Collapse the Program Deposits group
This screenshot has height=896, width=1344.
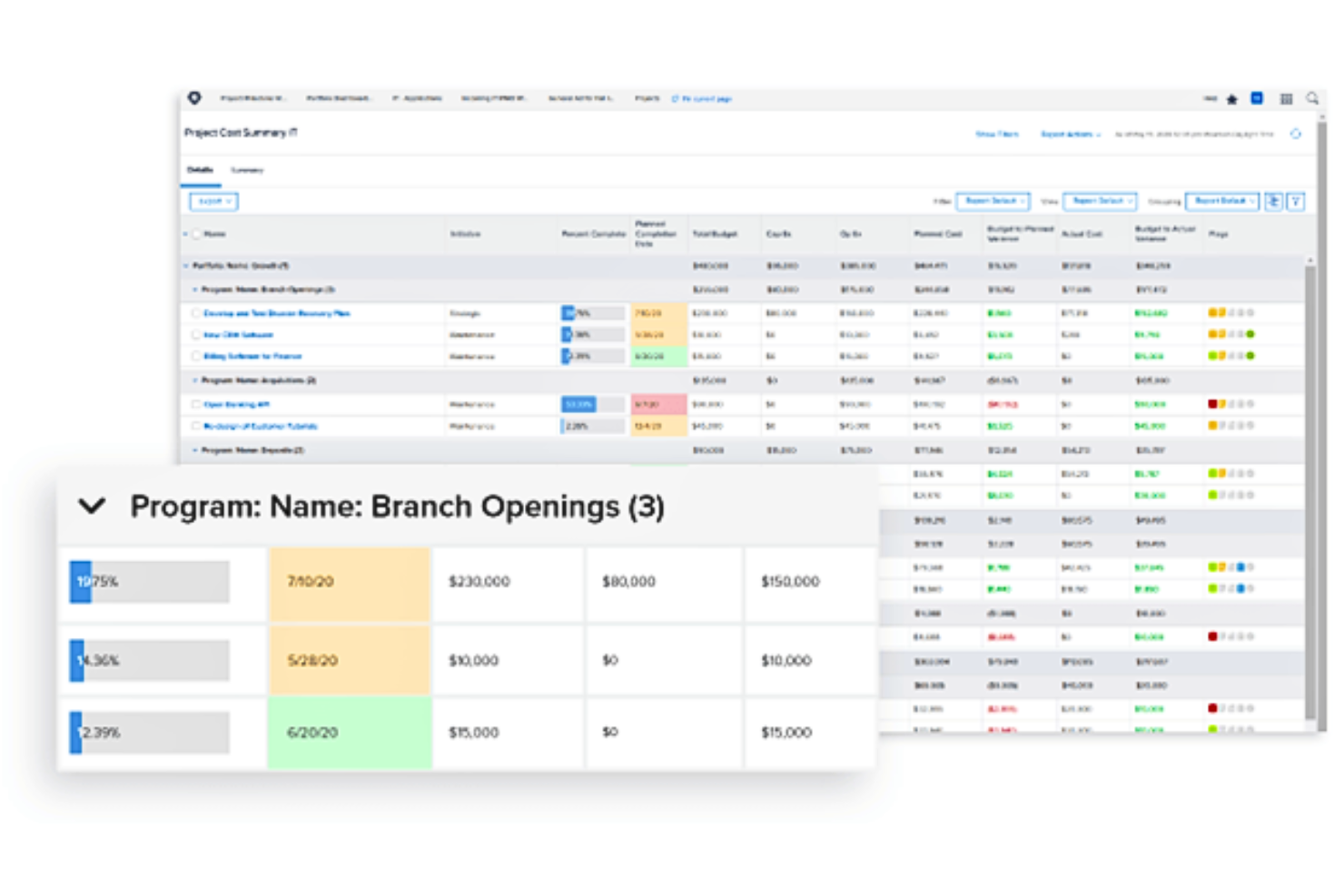[194, 450]
